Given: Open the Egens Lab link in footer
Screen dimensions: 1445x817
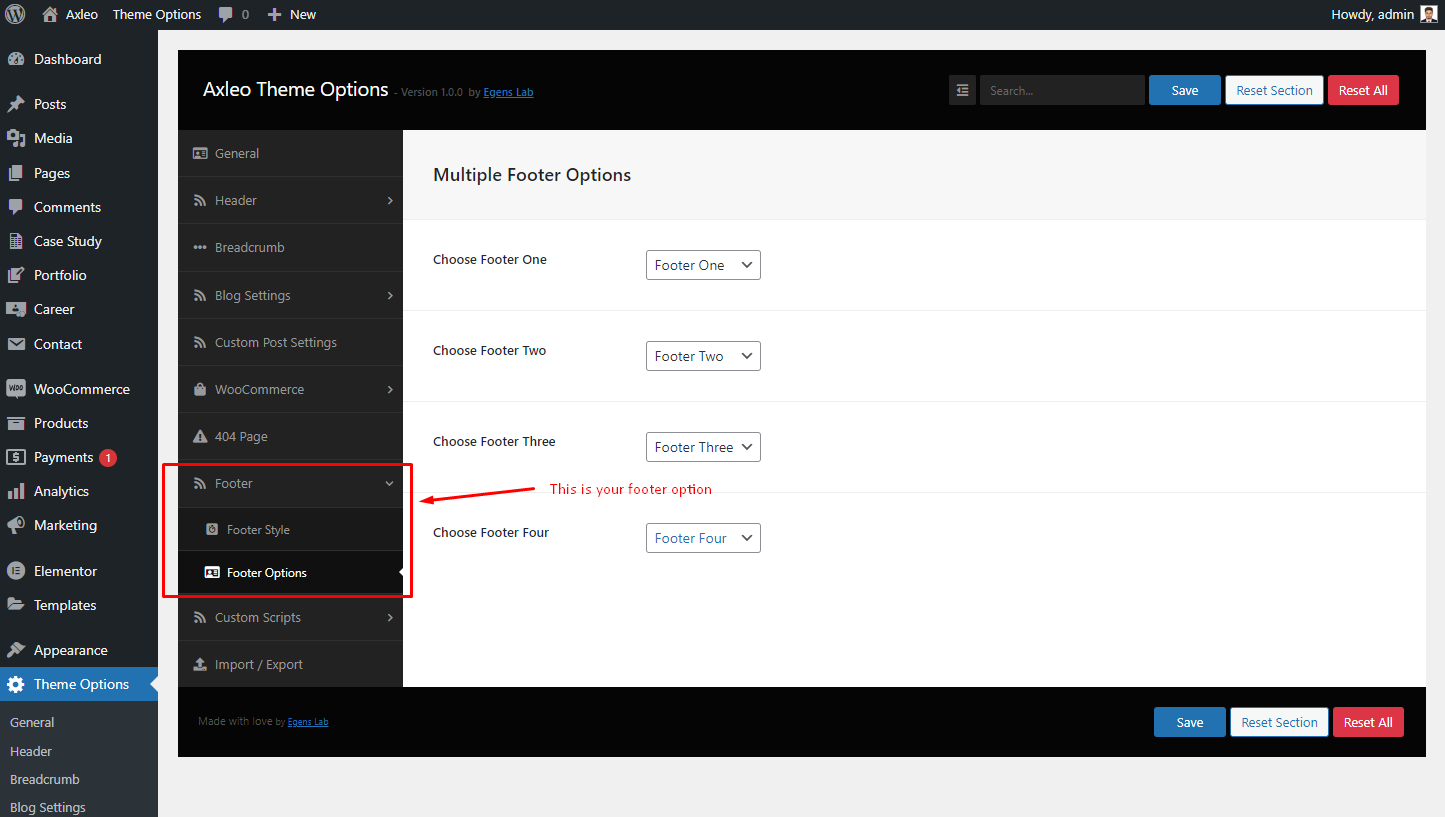Looking at the screenshot, I should click(308, 722).
